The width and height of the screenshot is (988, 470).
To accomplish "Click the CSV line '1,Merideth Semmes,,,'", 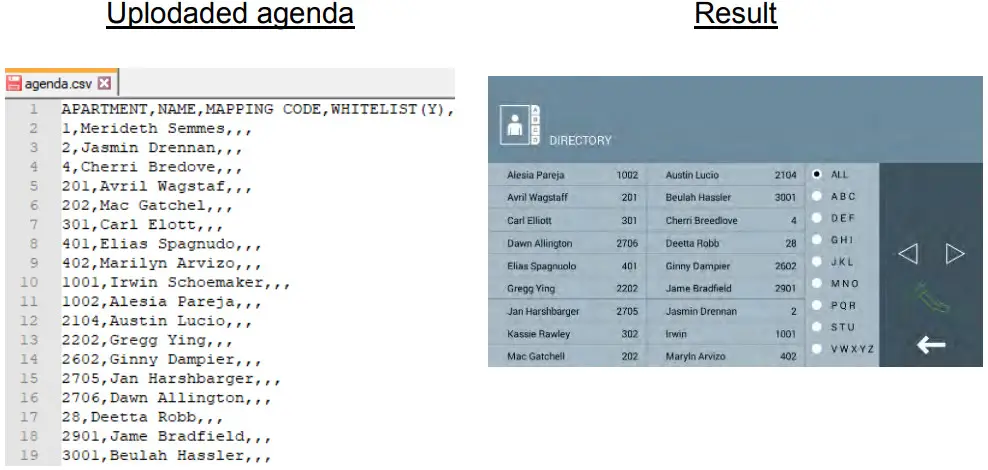I will coord(157,129).
